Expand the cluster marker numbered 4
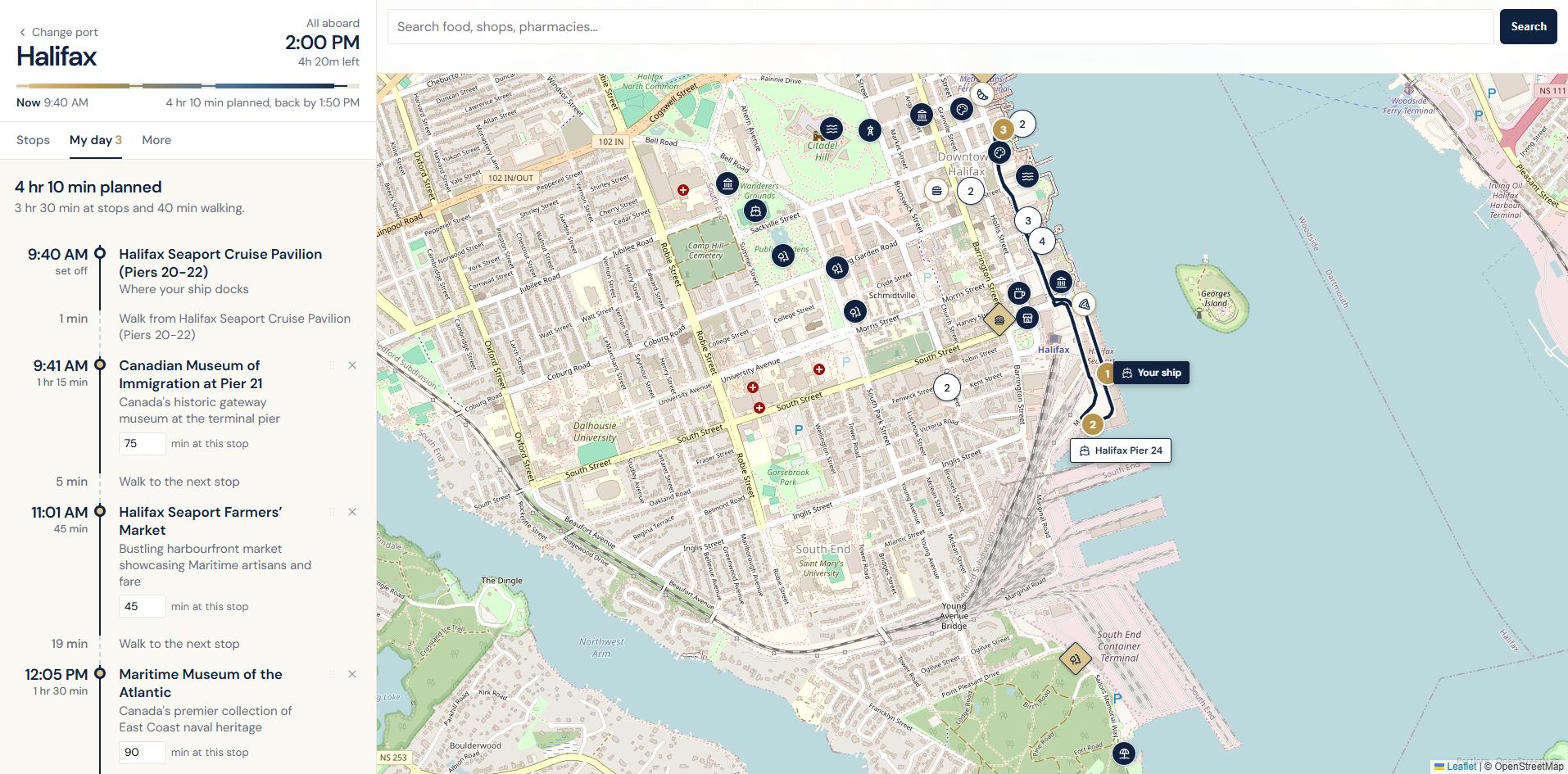The image size is (1568, 774). (x=1042, y=241)
